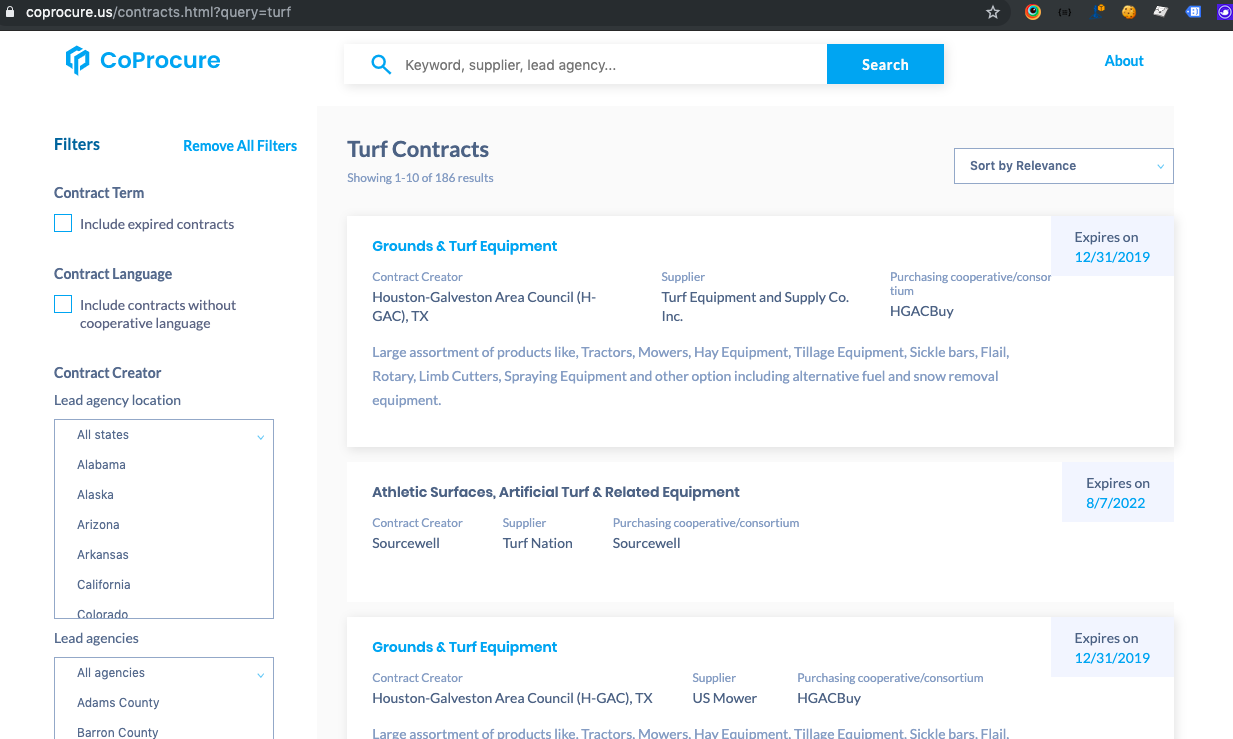Screen dimensions: 1233x739
Task: Open the cookie extension icon
Action: pyautogui.click(x=1129, y=12)
